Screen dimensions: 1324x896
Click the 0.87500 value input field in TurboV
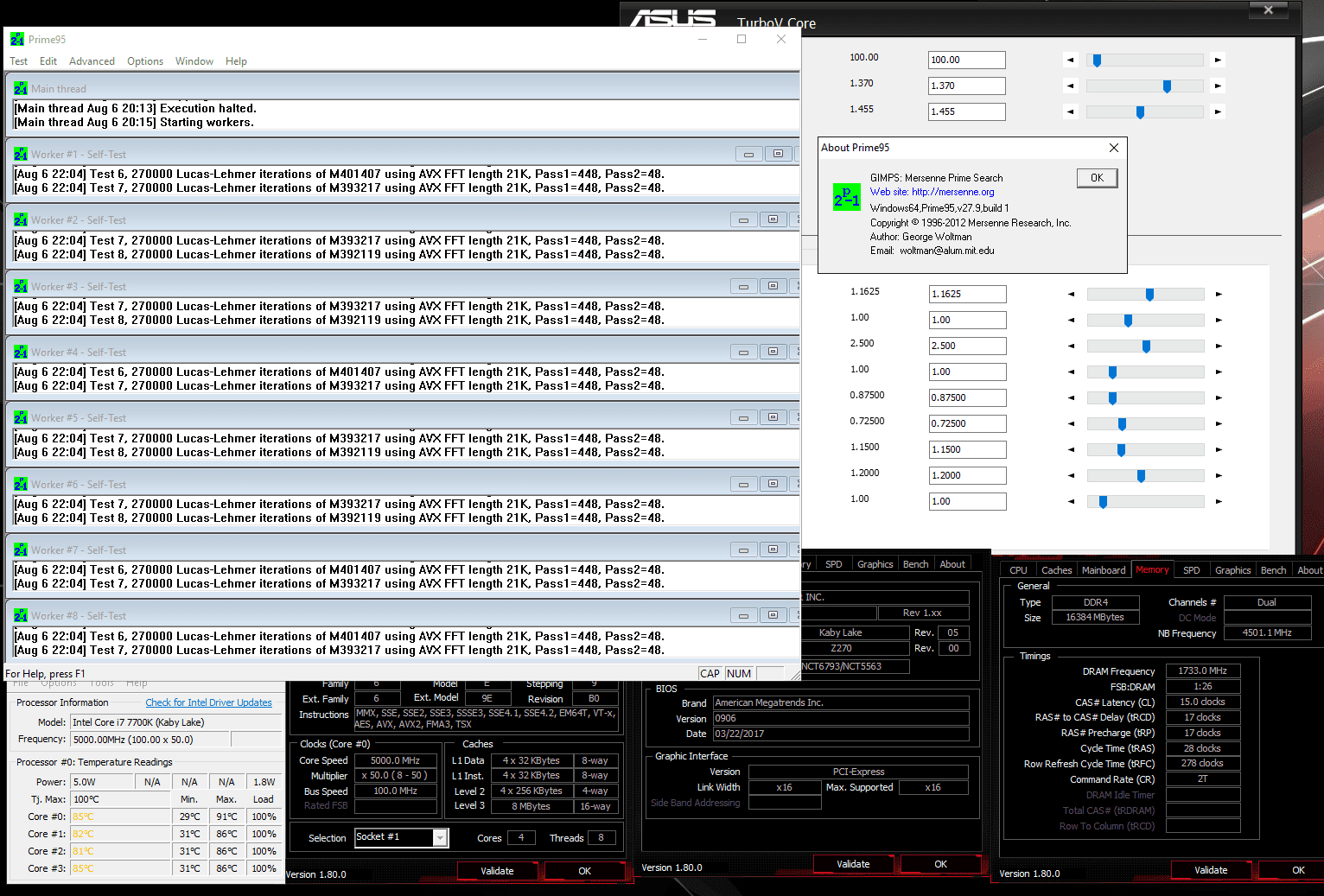(968, 397)
